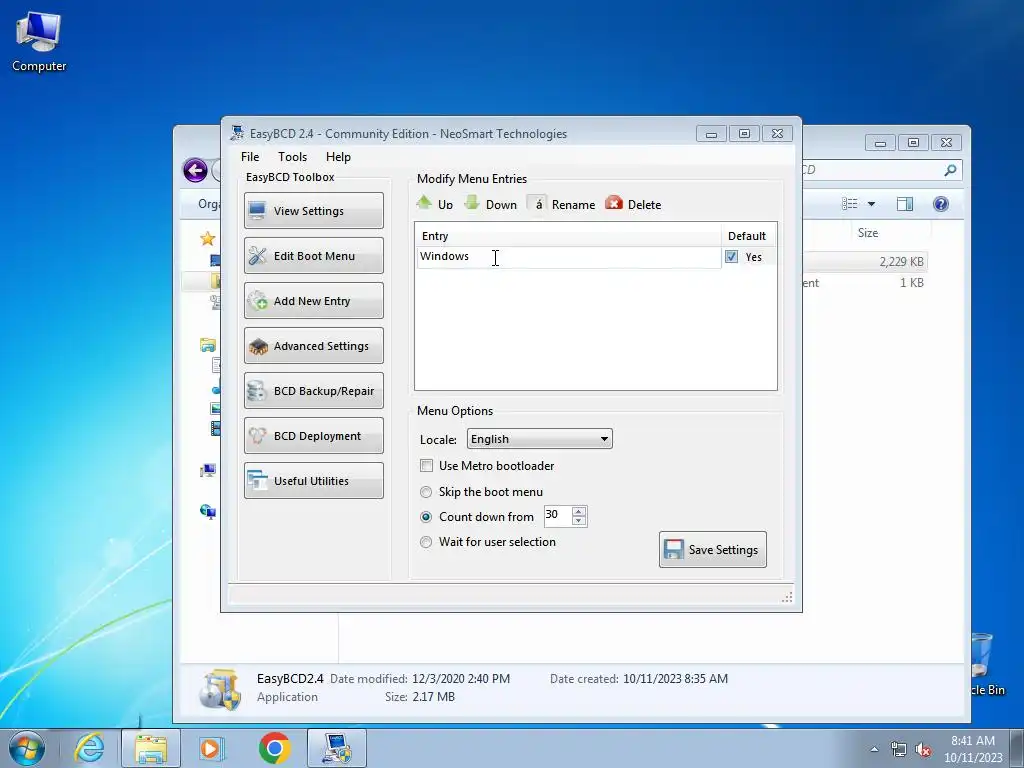Screen dimensions: 1024x768
Task: Click EasyBCD taskbar button
Action: coord(337,748)
